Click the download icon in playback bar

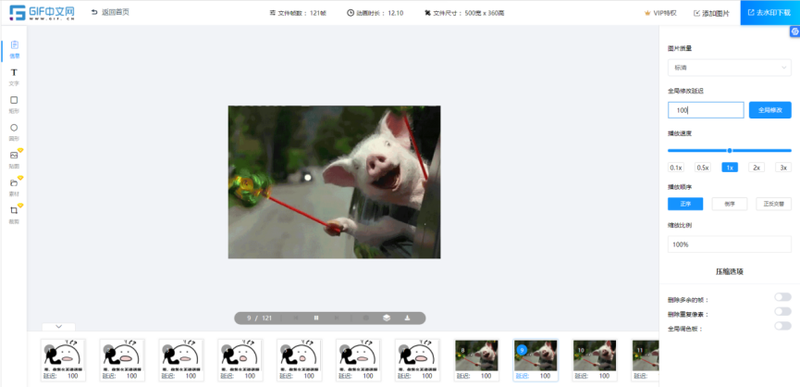(407, 318)
